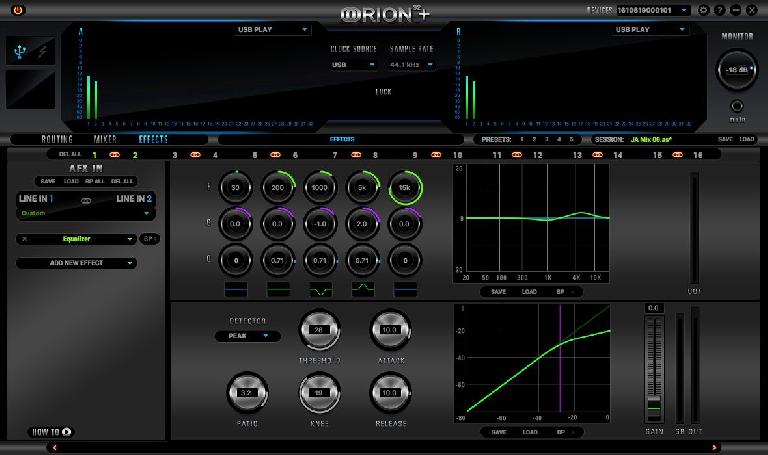Select the fourth band's peak filter shape icon
Screen dimensions: 768x455
[x=362, y=289]
